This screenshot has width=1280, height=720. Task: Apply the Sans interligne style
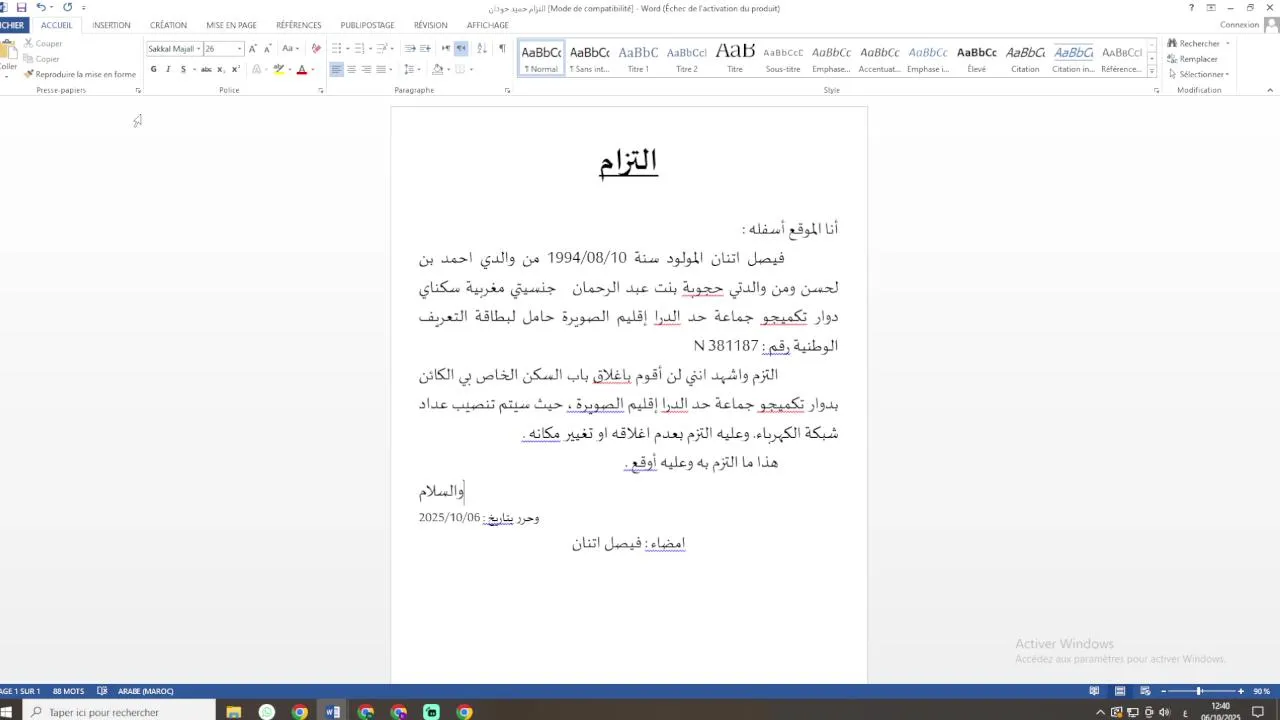coord(589,59)
